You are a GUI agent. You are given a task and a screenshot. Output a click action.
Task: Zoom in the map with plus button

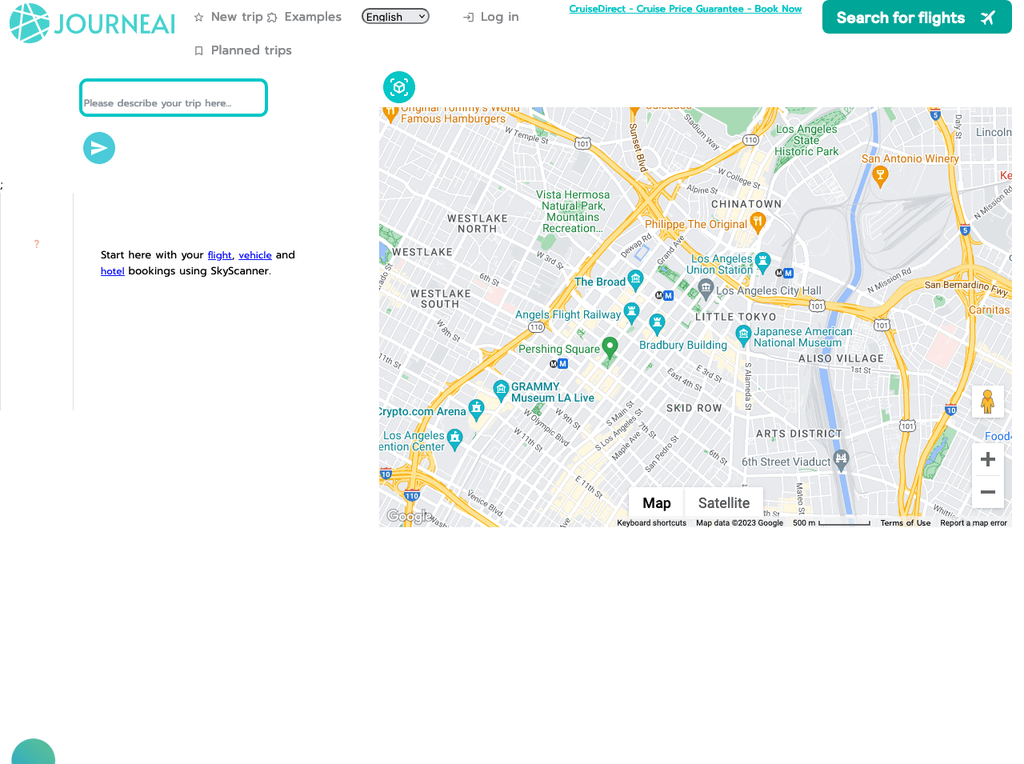click(x=987, y=459)
